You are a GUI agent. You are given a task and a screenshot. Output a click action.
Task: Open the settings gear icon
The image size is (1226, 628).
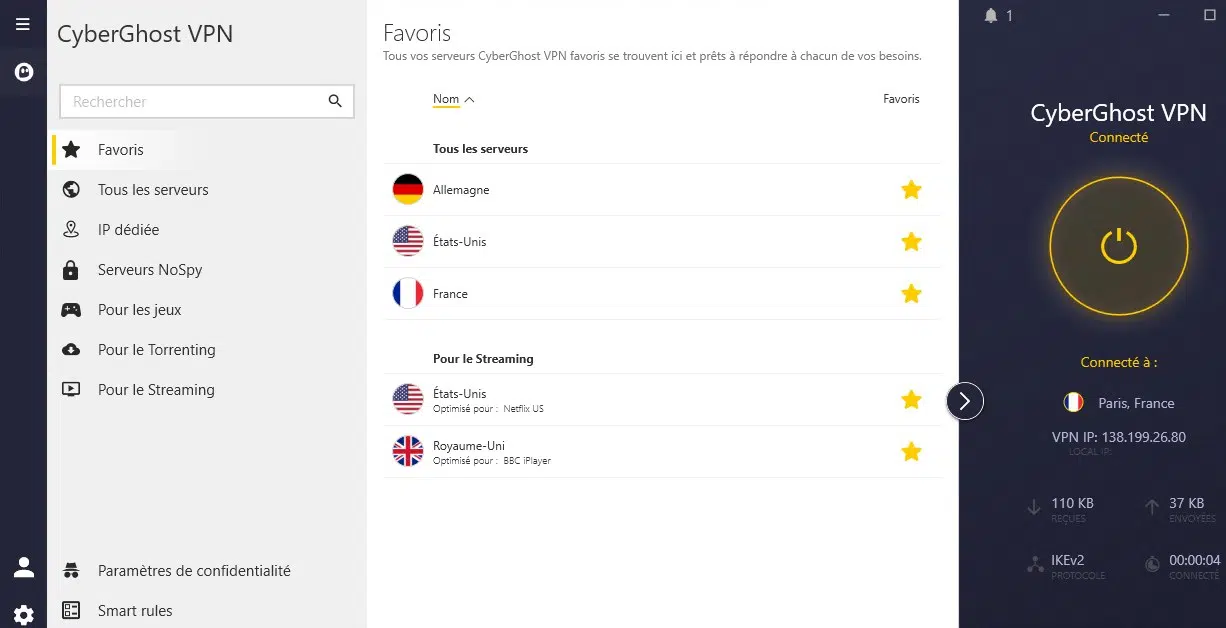24,615
